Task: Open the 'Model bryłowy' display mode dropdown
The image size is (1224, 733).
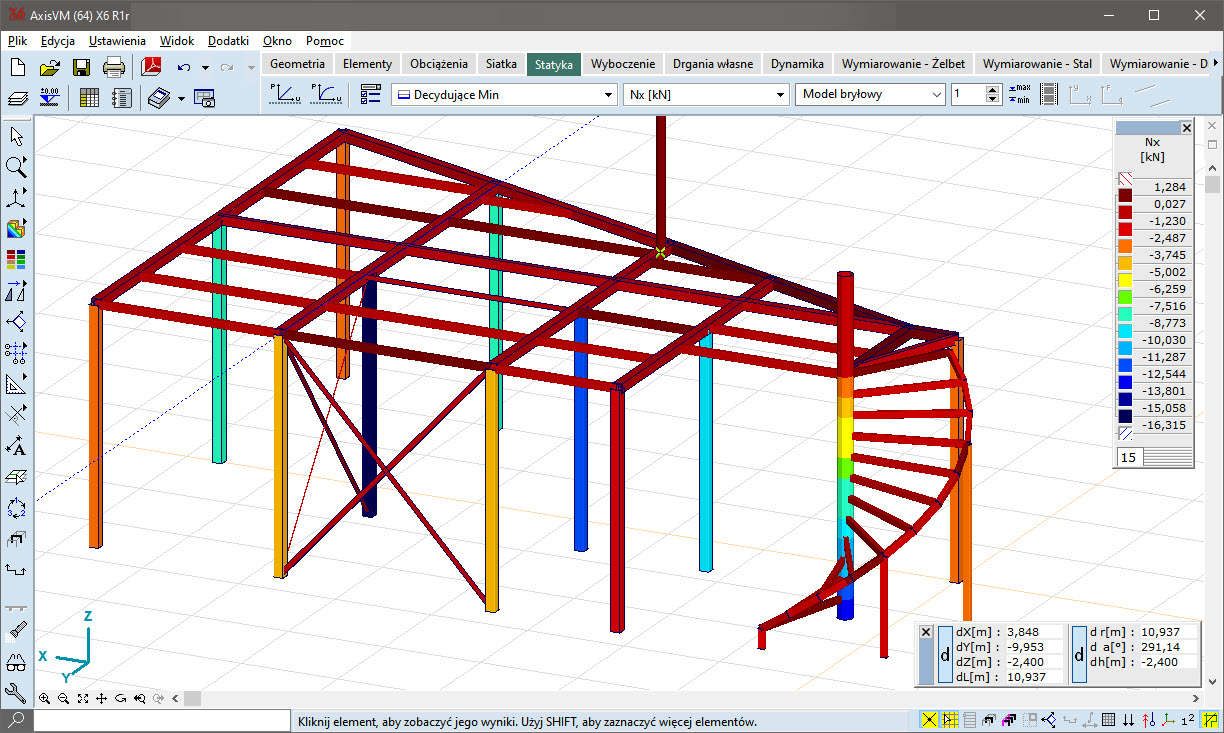Action: click(x=936, y=94)
